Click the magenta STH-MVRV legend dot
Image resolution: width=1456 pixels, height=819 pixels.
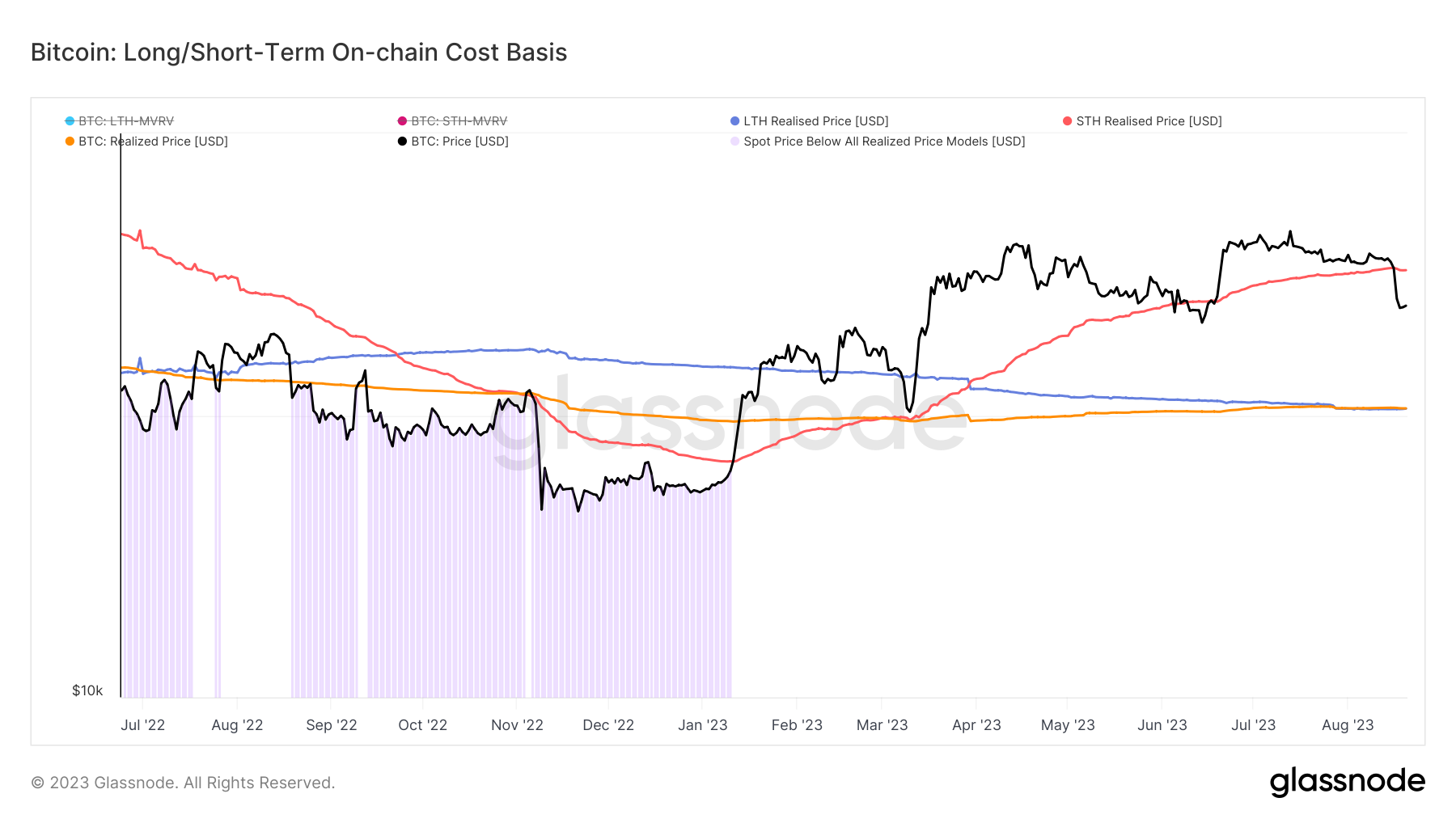(x=402, y=121)
